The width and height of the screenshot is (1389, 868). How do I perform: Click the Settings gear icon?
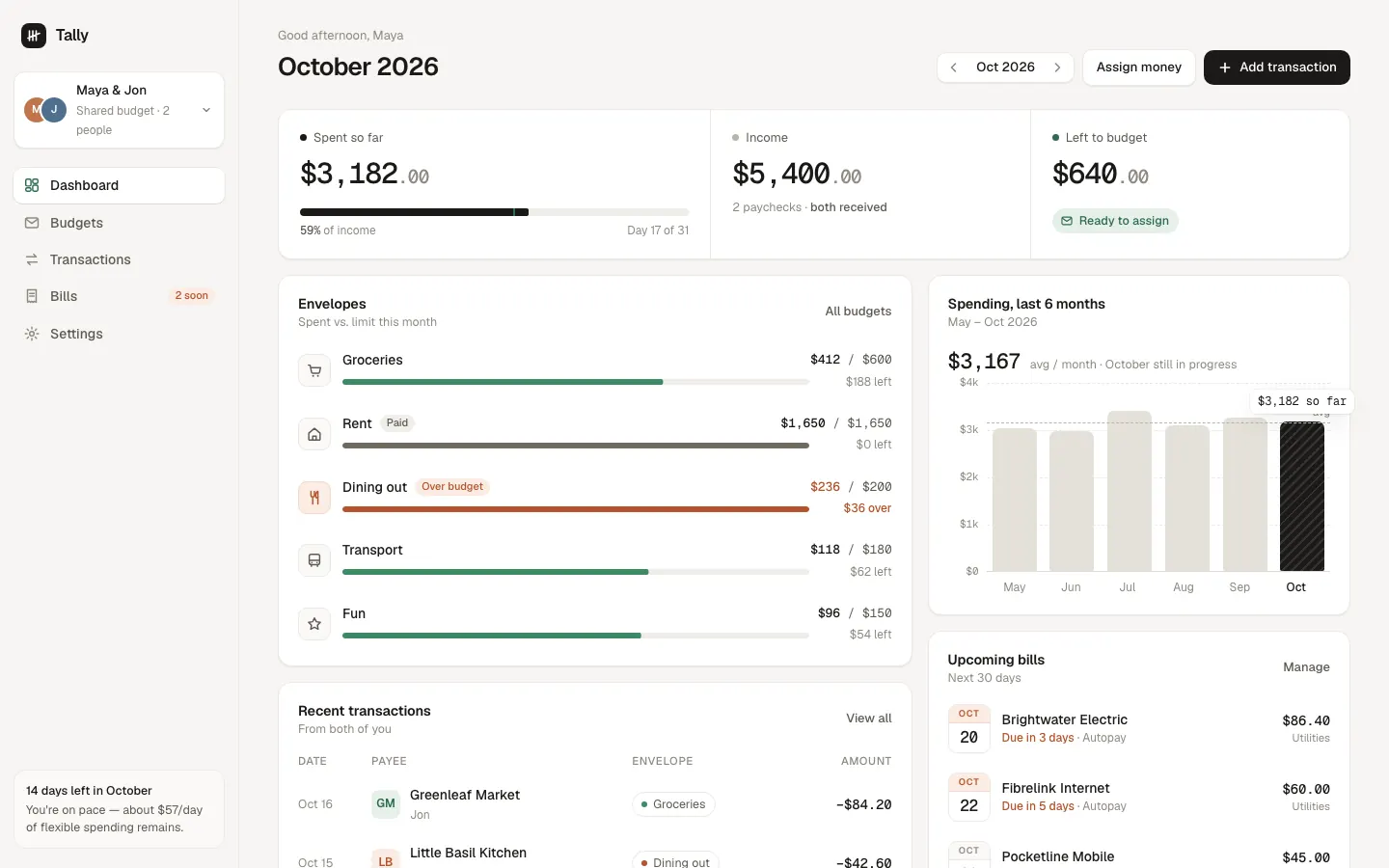tap(32, 334)
